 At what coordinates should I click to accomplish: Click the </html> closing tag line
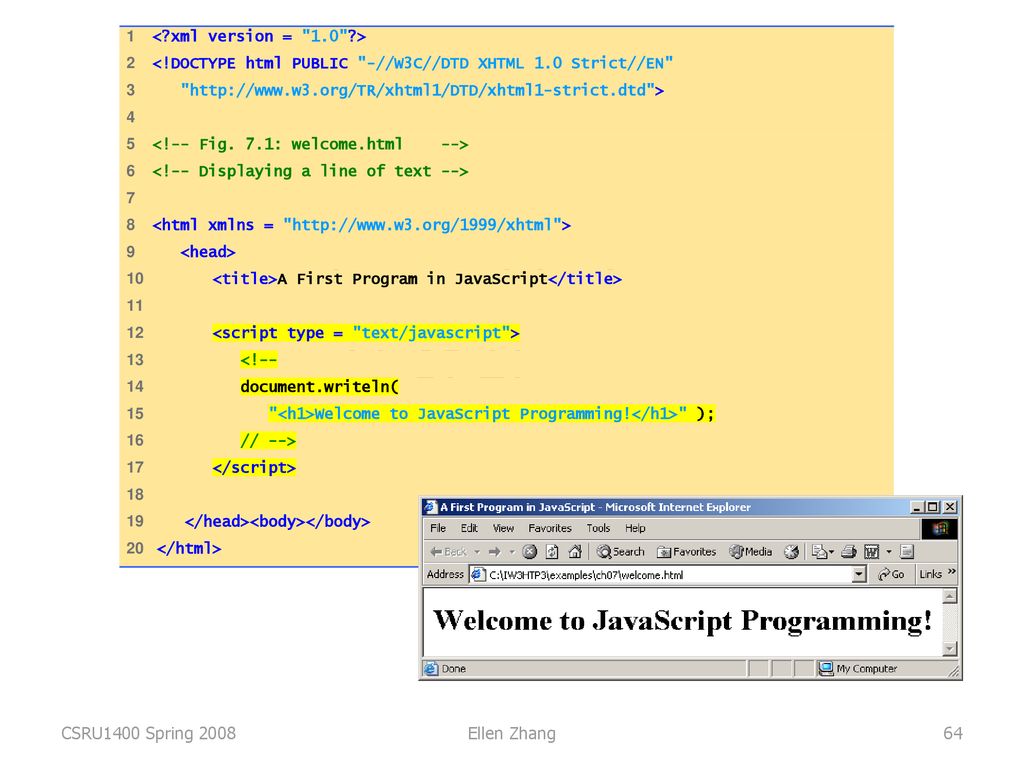click(189, 549)
